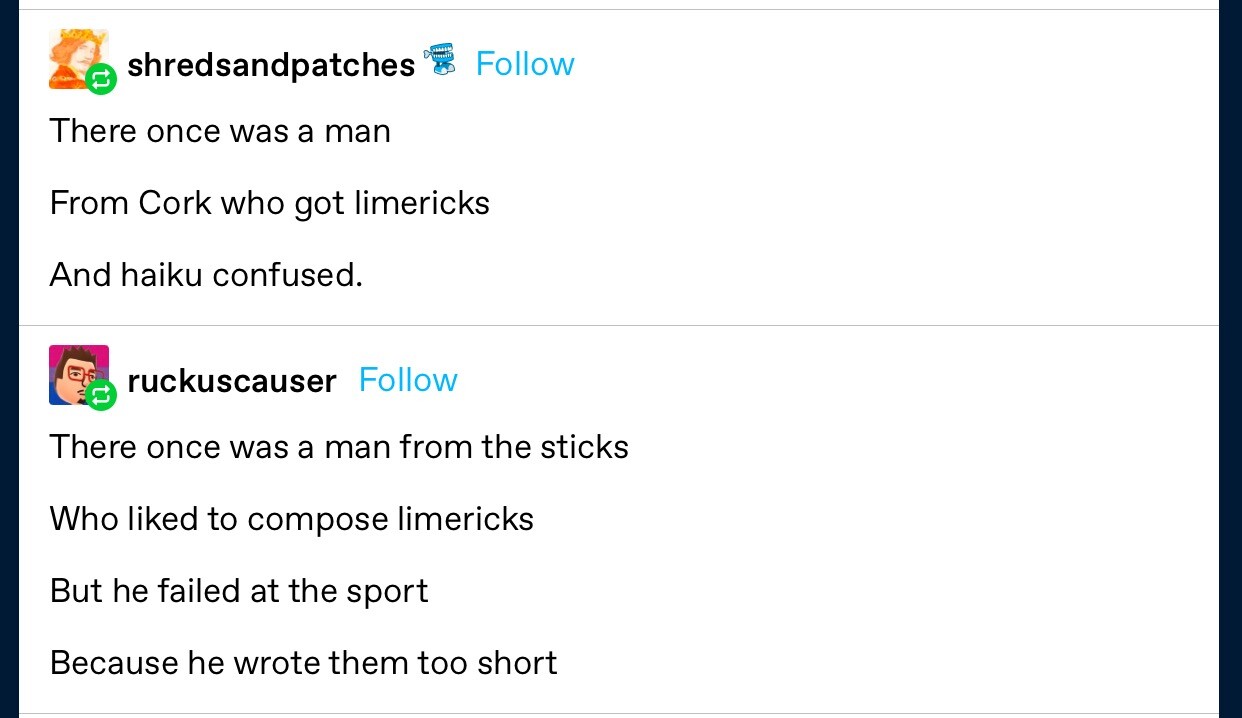Follow the user ruckuscauser

pyautogui.click(x=408, y=380)
